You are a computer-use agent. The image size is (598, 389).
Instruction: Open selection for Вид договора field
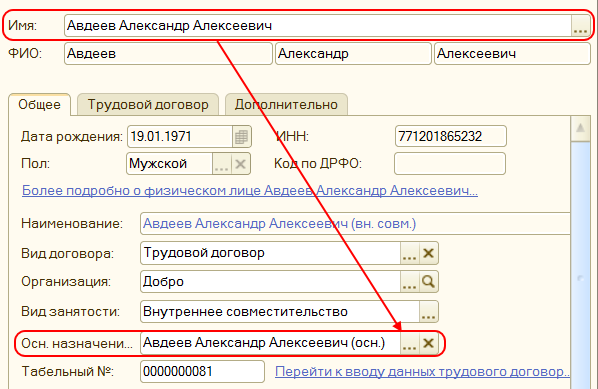[410, 253]
